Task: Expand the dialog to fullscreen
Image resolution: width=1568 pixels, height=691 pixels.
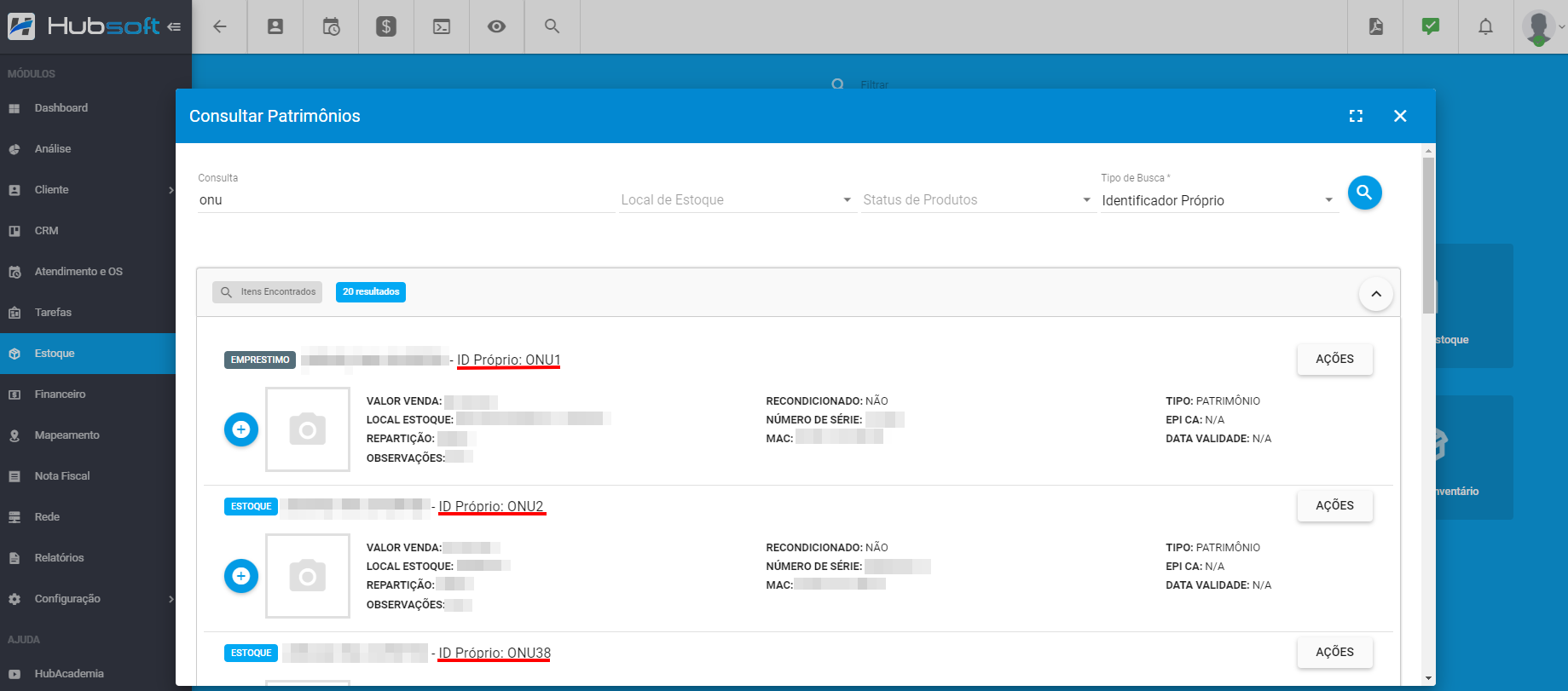Action: tap(1356, 116)
